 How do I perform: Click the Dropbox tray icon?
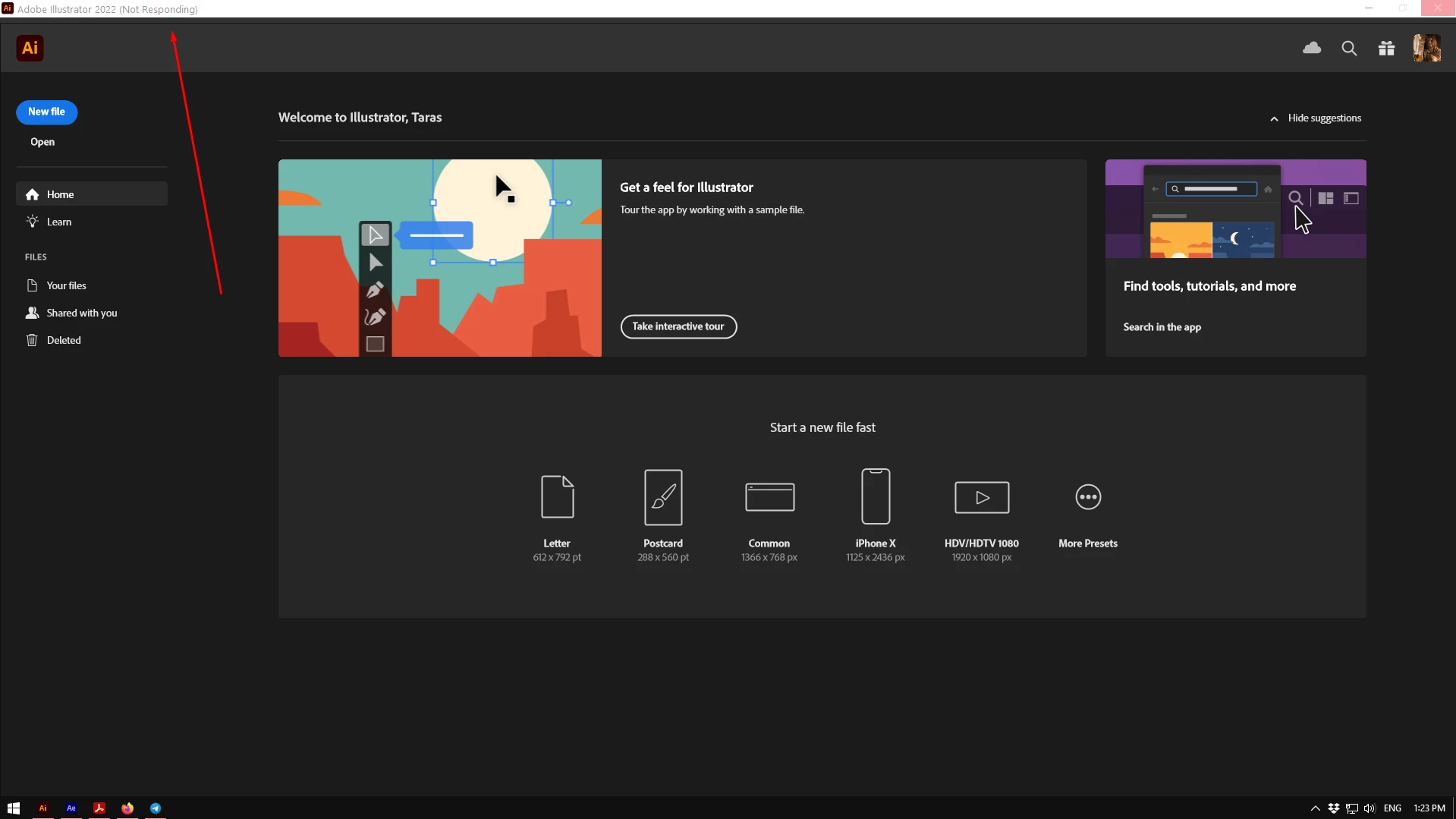coord(1333,808)
